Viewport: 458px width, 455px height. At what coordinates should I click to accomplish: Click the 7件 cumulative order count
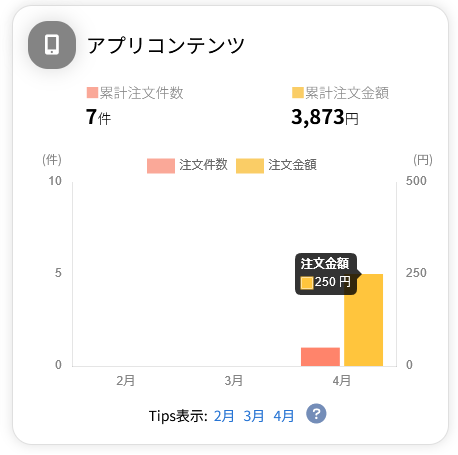click(x=98, y=117)
